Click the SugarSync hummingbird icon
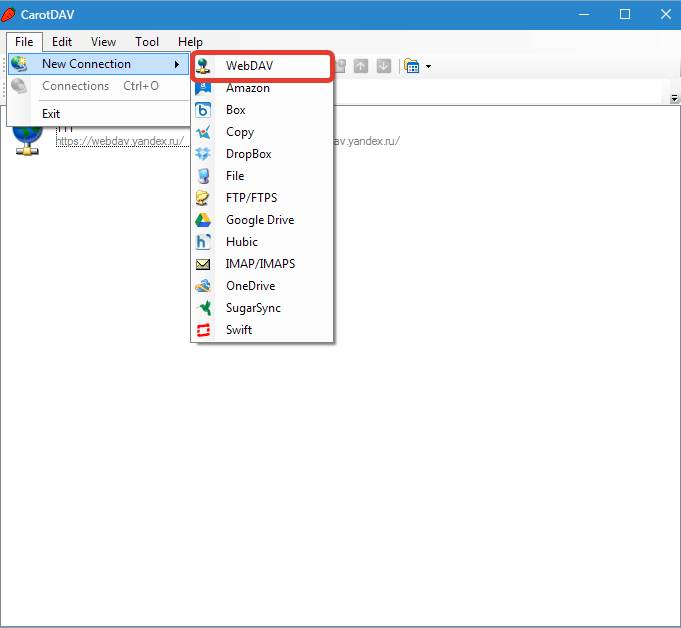The height and width of the screenshot is (628, 681). [204, 308]
